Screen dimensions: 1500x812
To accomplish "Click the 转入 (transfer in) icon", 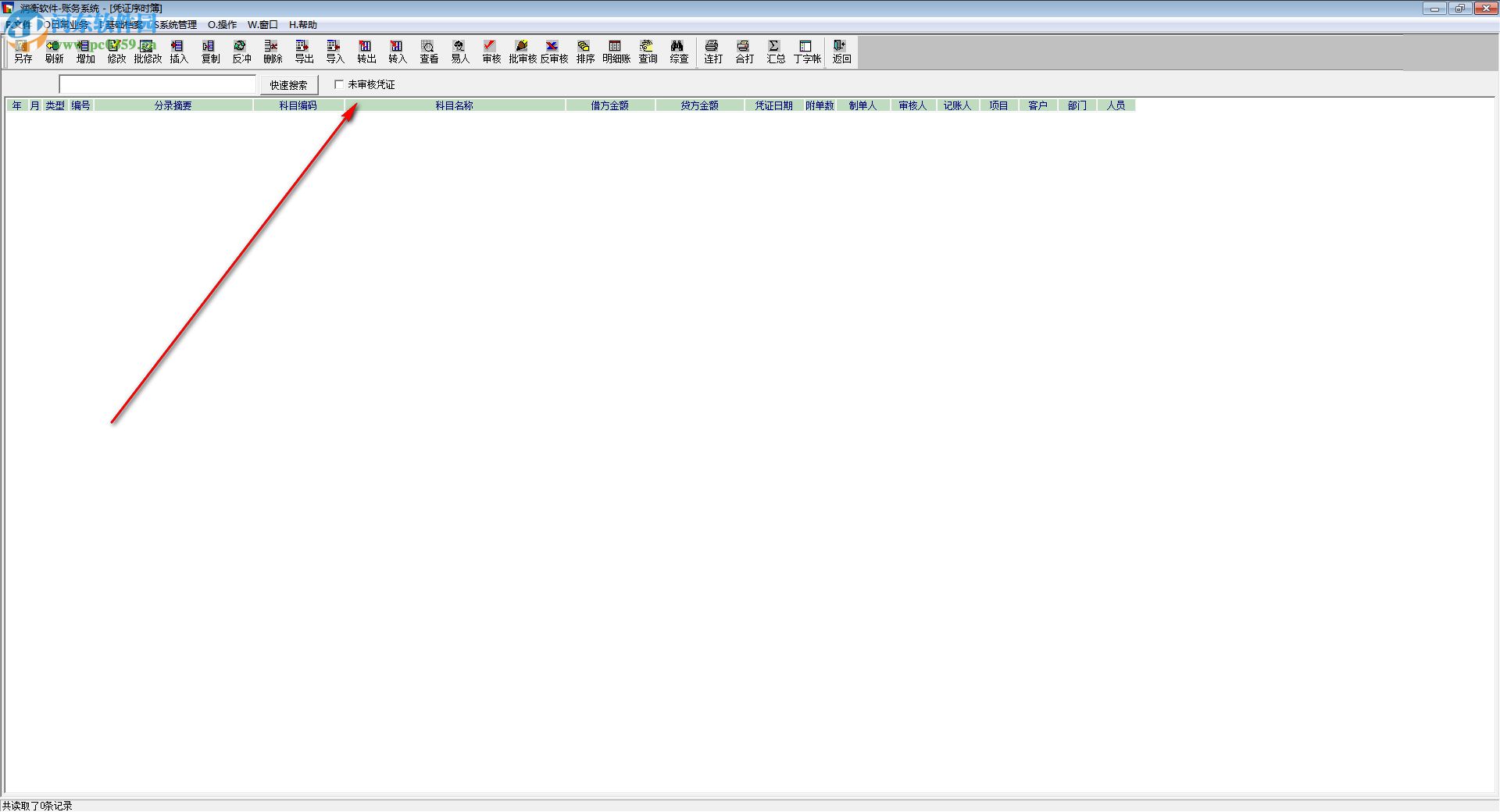I will [398, 52].
